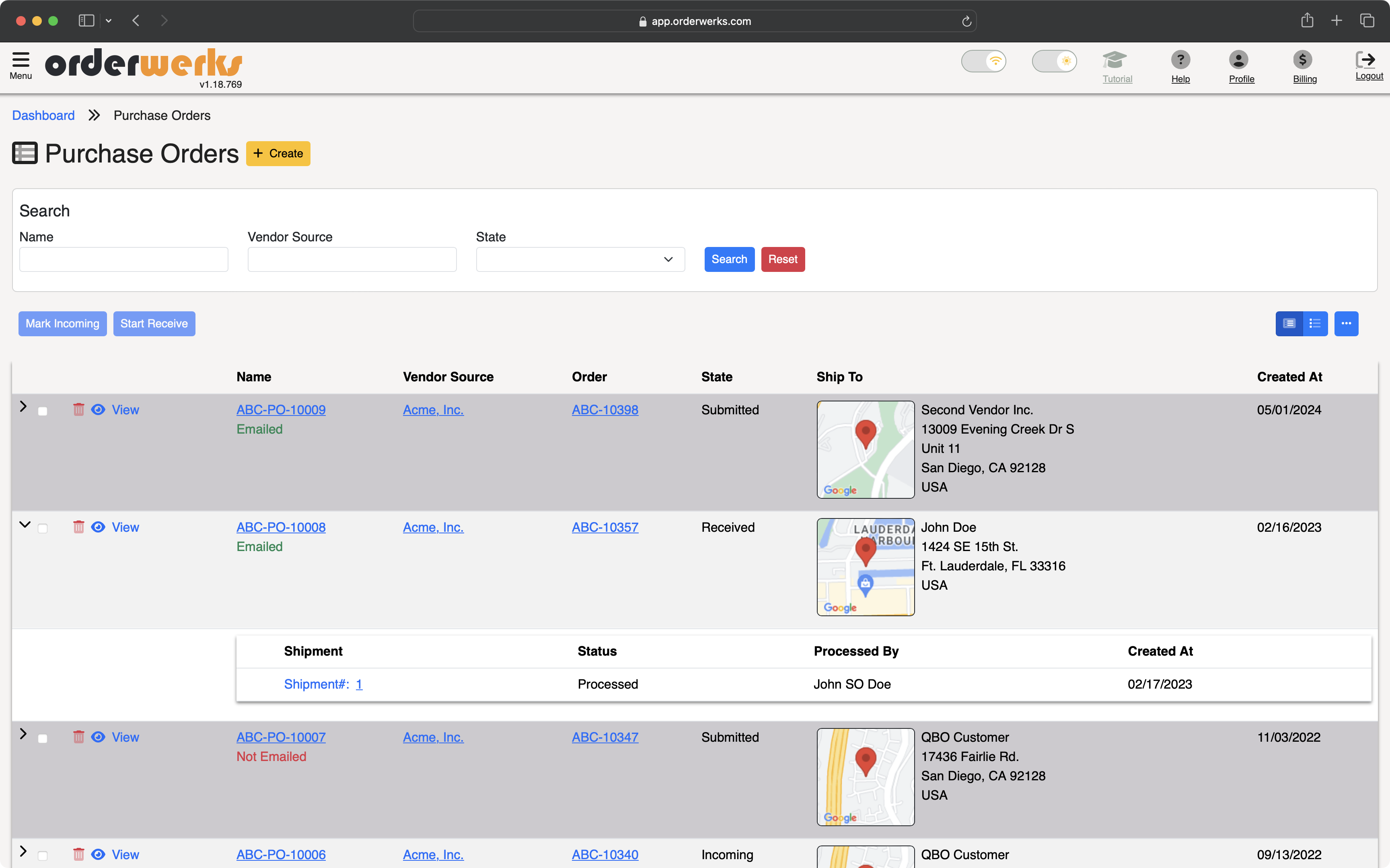Image resolution: width=1390 pixels, height=868 pixels.
Task: Expand the ABC-PO-10009 row
Action: [x=24, y=406]
